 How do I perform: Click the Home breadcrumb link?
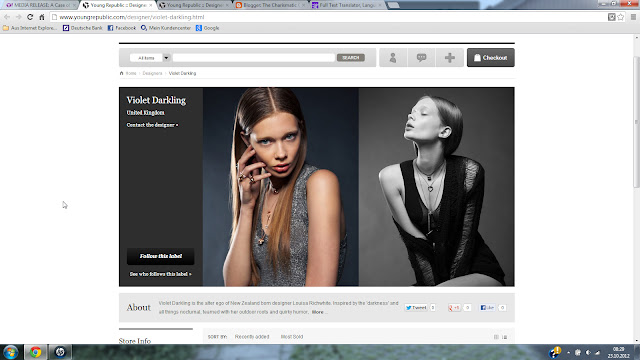131,73
